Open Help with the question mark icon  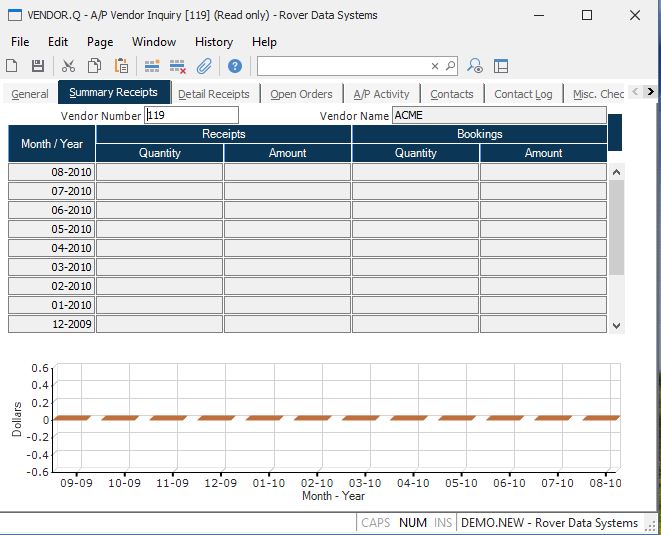[x=235, y=66]
